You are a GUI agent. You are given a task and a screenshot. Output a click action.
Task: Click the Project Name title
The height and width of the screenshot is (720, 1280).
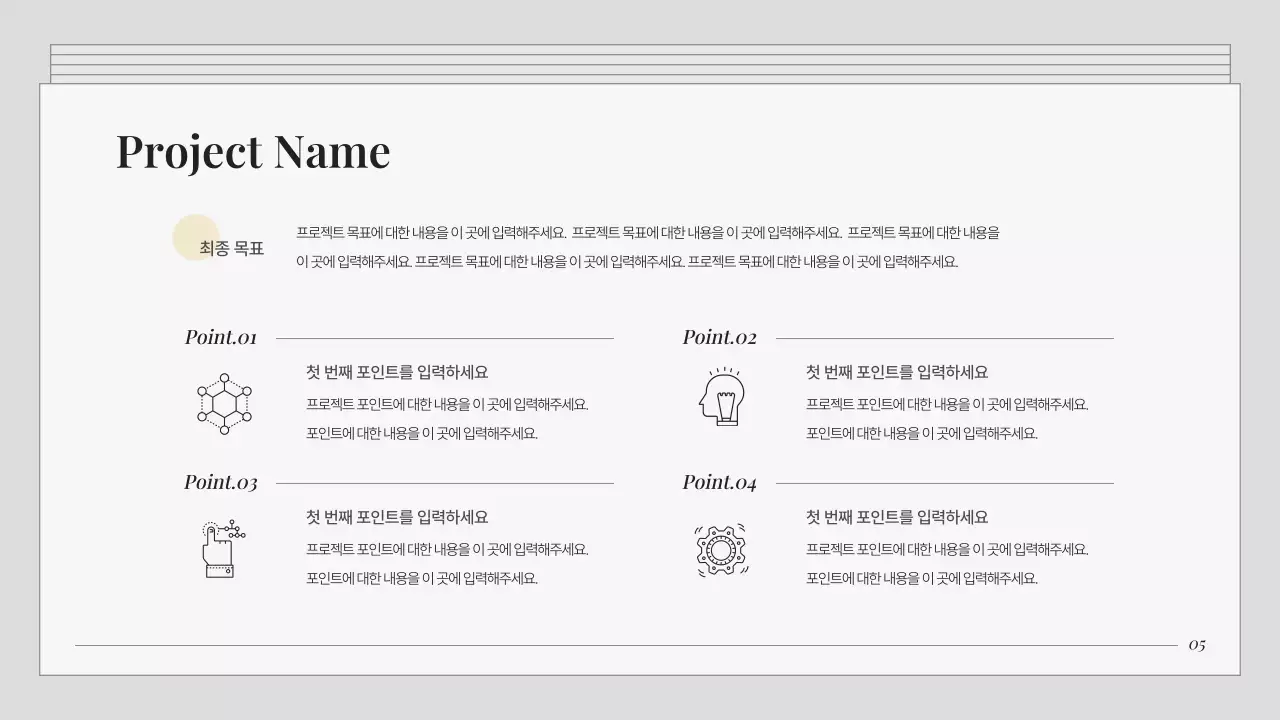coord(253,151)
